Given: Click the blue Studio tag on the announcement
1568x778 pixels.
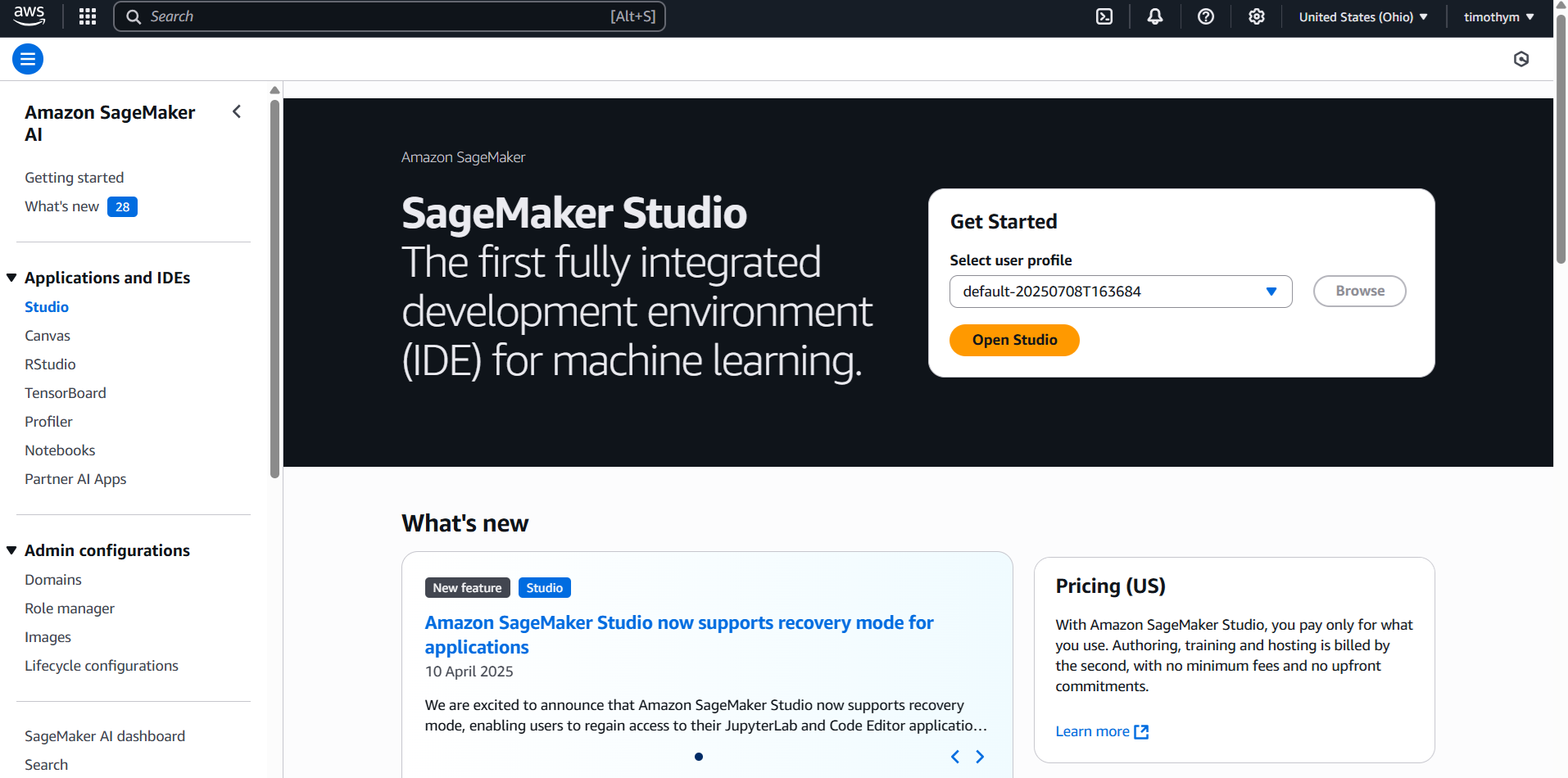Looking at the screenshot, I should coord(545,588).
